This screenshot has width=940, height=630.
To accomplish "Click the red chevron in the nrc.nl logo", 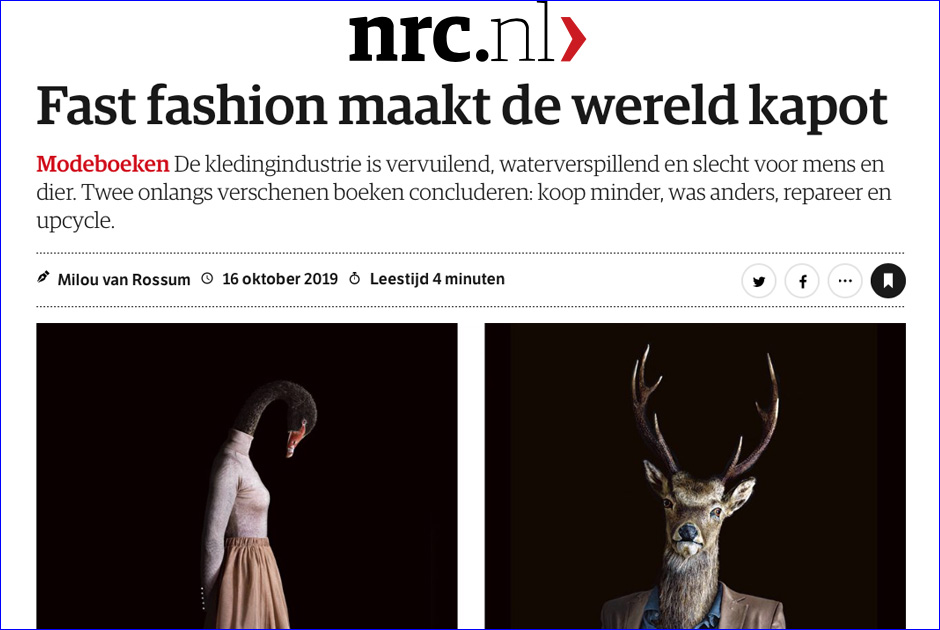I will coord(573,38).
